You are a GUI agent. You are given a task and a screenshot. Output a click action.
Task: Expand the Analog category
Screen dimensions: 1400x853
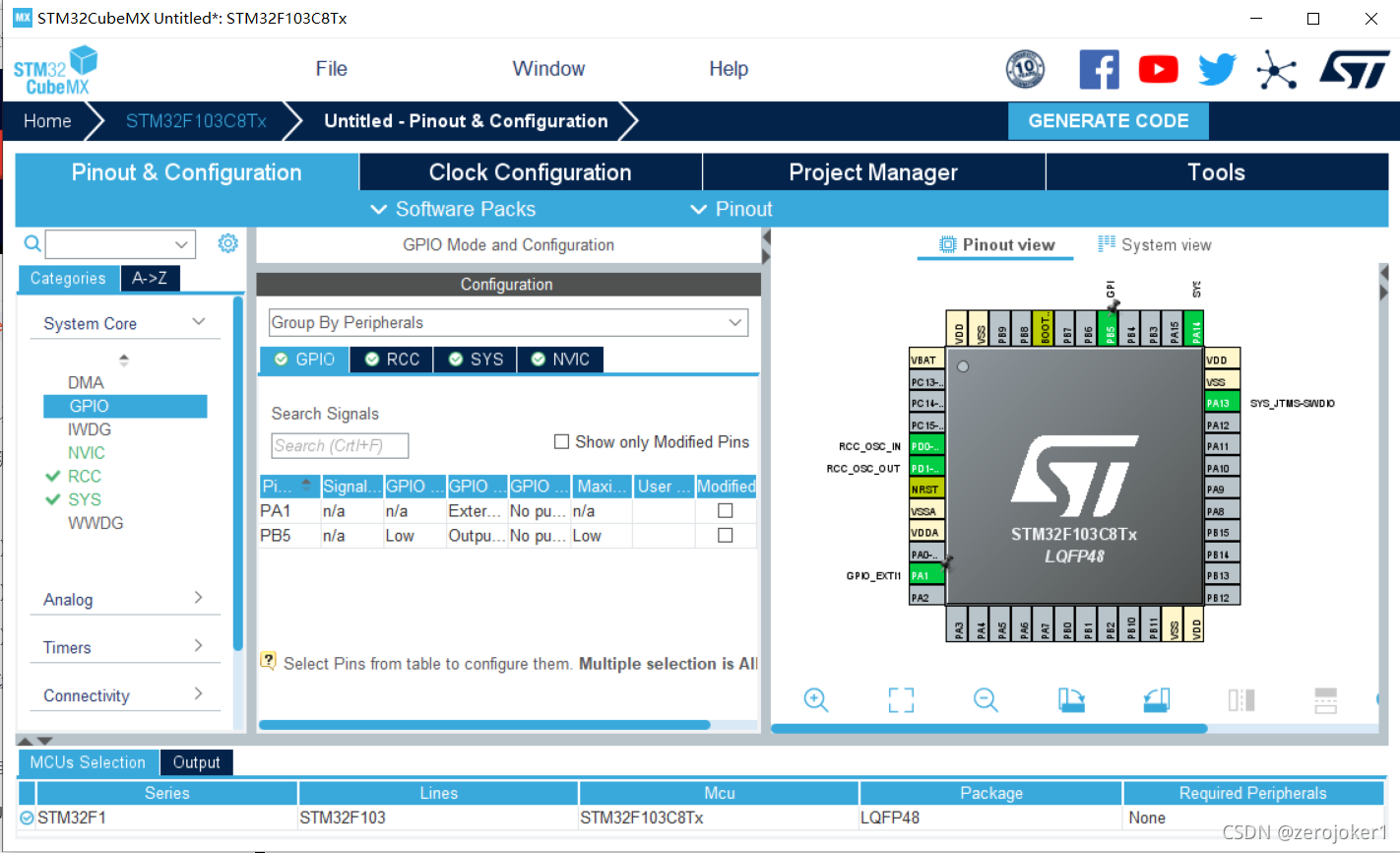coord(124,599)
